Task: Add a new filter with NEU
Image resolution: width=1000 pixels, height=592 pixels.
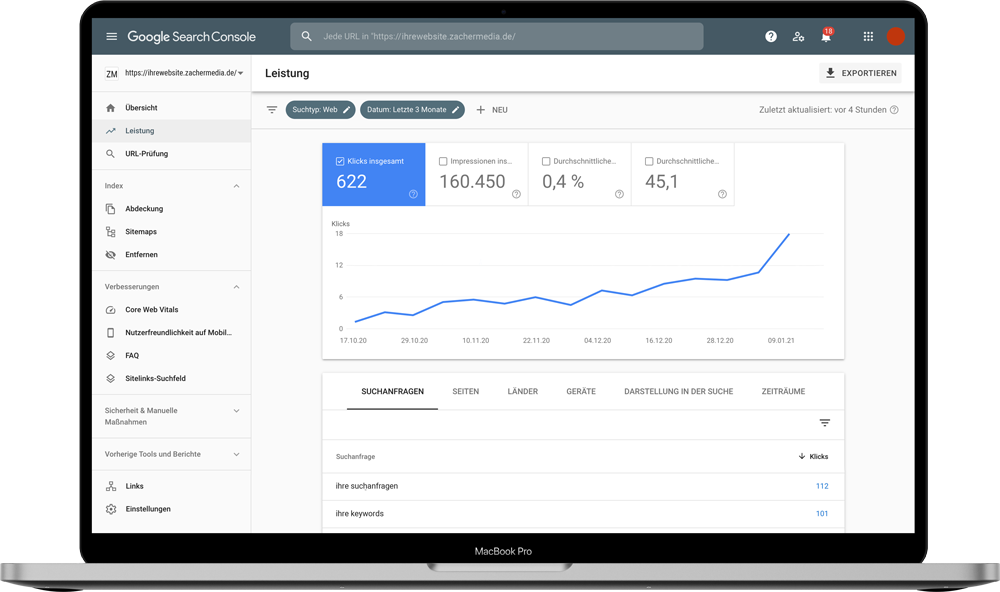Action: 491,110
